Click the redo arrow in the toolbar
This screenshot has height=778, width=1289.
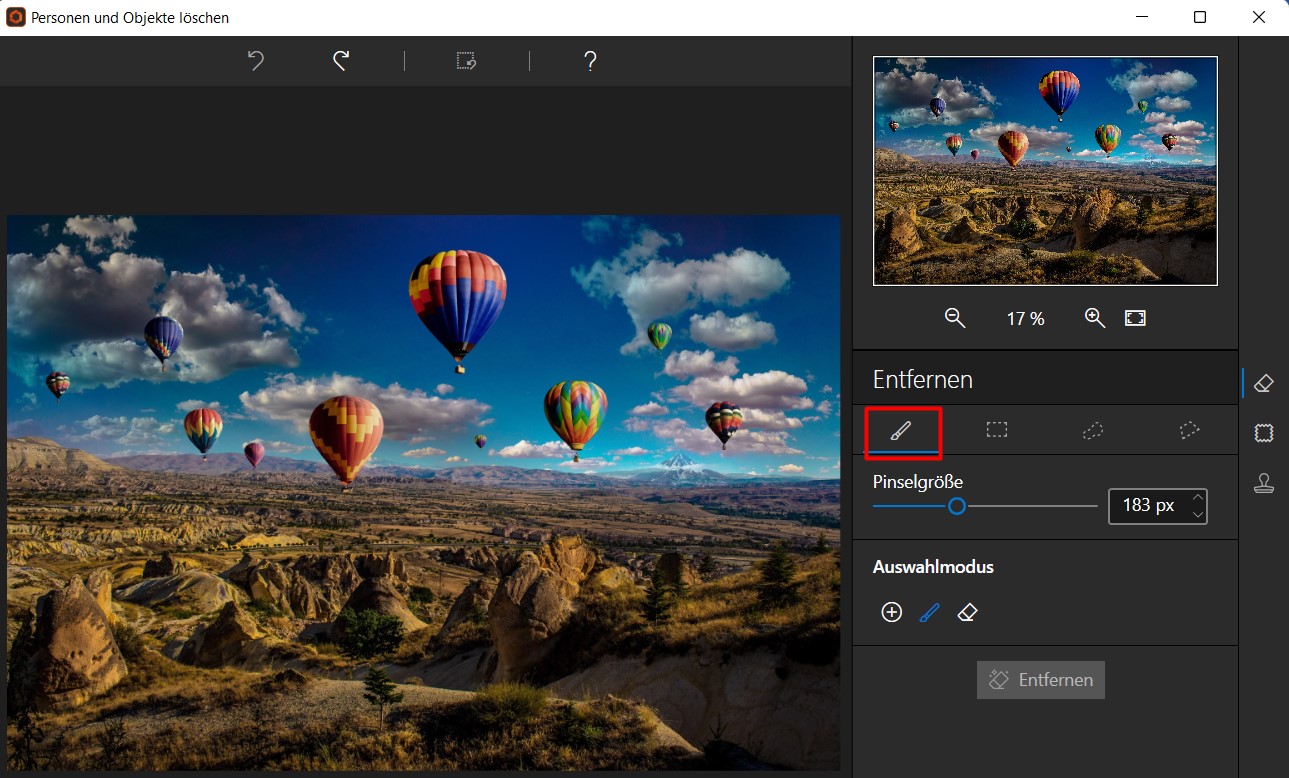point(341,61)
